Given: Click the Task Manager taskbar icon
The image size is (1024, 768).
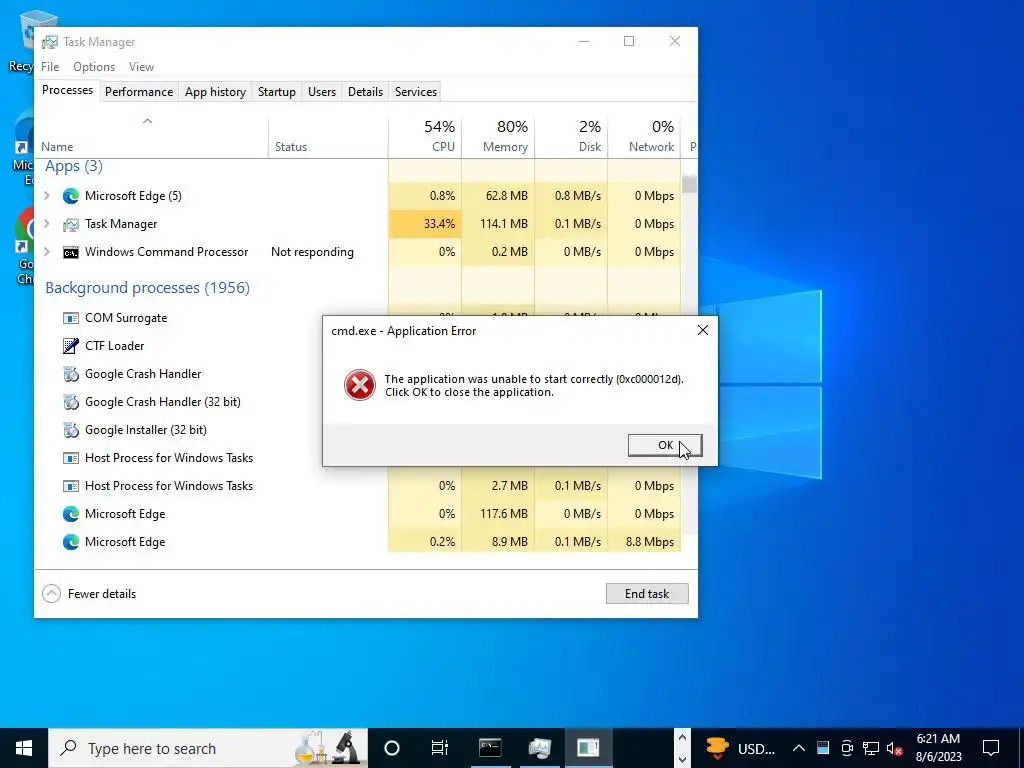Looking at the screenshot, I should tap(539, 748).
